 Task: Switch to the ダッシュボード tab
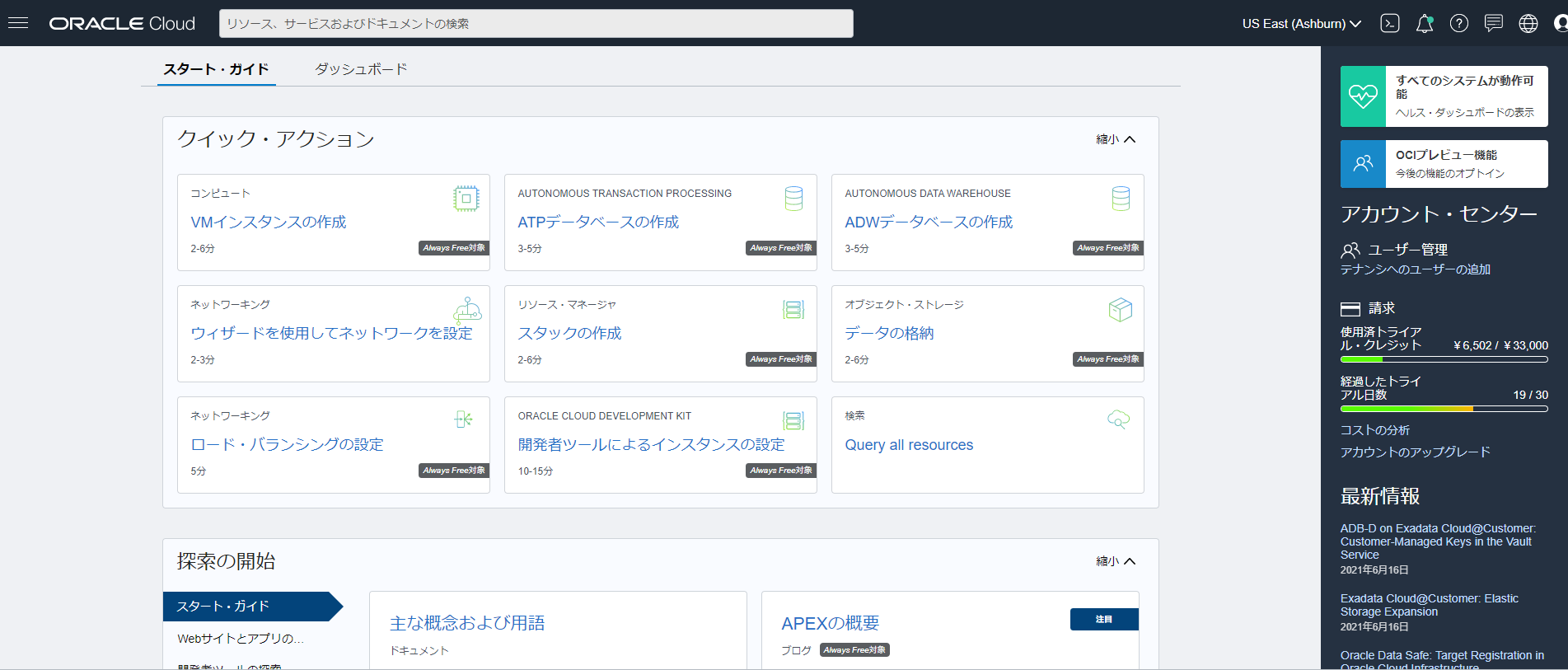[x=361, y=69]
